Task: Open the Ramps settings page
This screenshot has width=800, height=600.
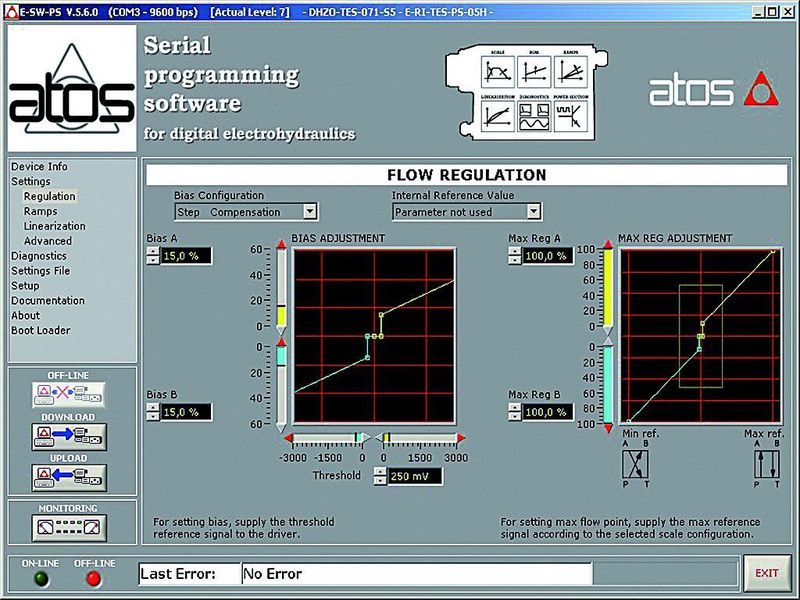Action: (40, 211)
